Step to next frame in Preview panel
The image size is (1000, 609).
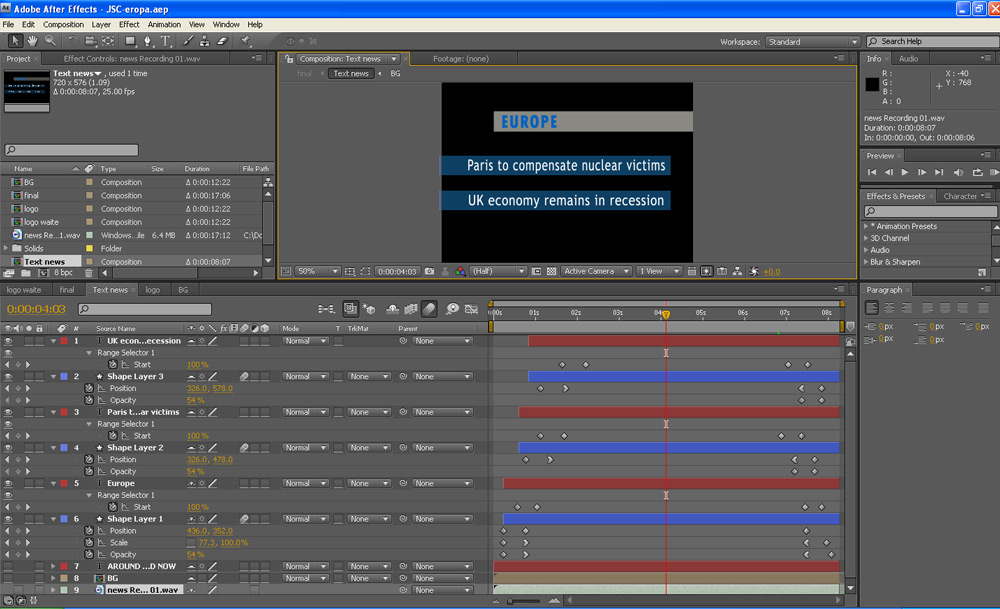[922, 172]
